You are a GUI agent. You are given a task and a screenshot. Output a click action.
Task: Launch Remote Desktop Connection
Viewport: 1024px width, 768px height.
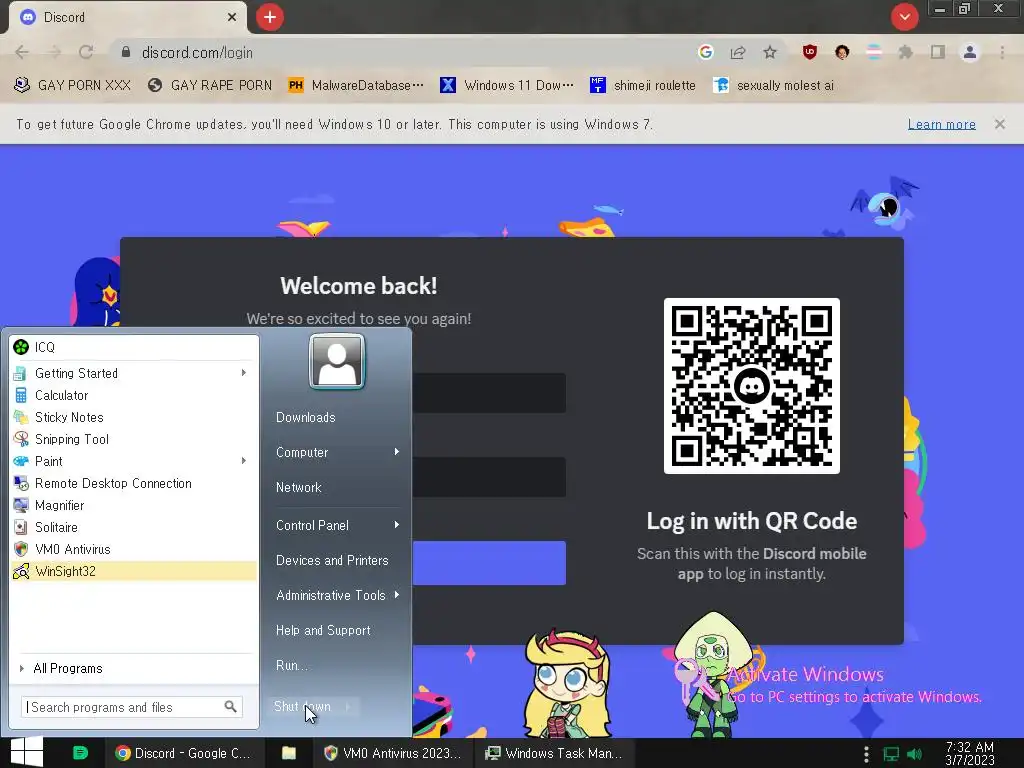(x=134, y=483)
